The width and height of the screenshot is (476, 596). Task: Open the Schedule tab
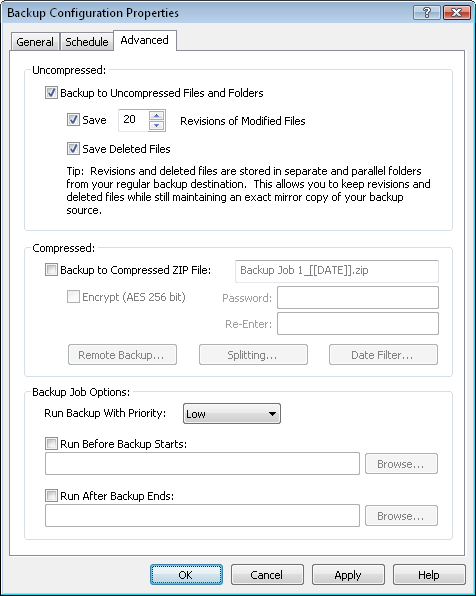click(x=87, y=41)
